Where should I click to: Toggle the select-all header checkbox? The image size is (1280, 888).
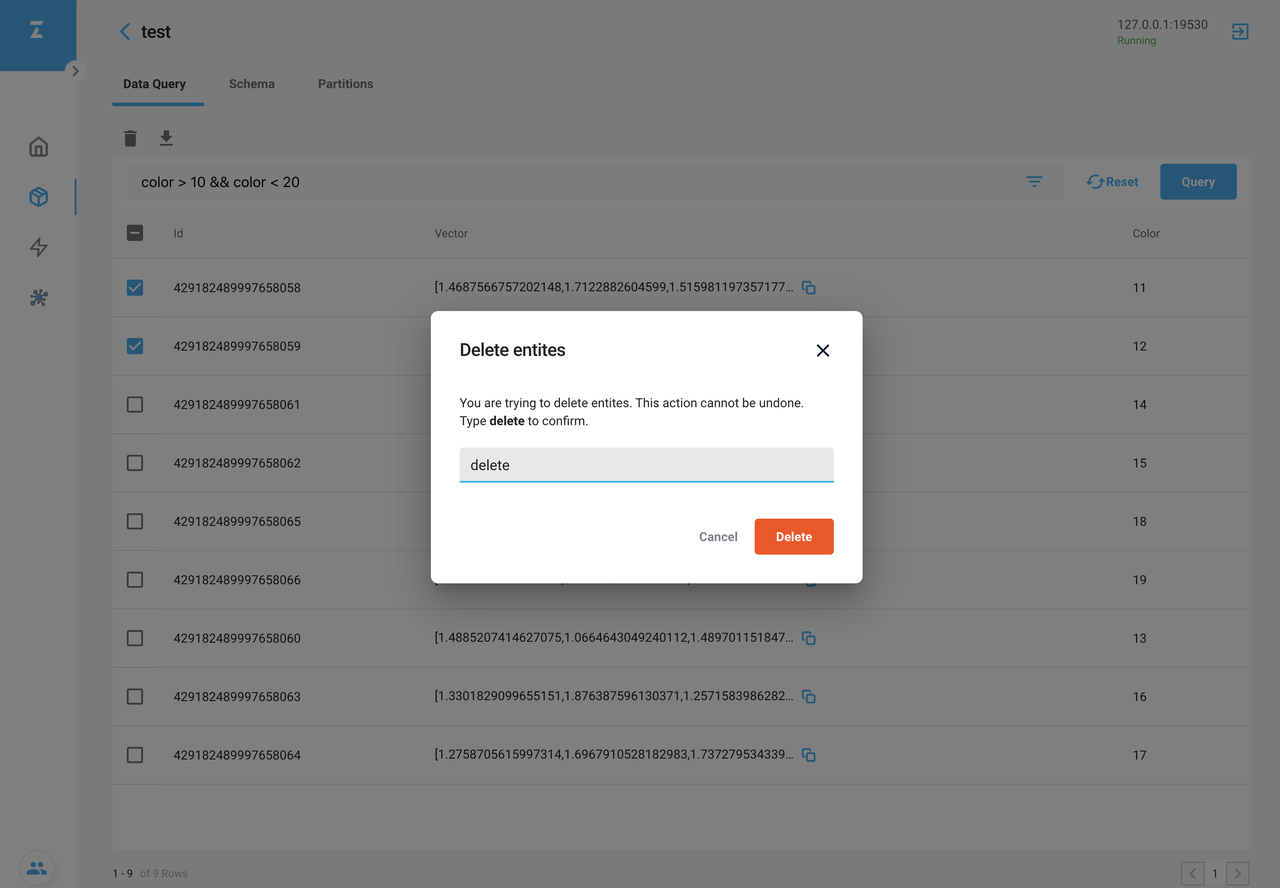[x=135, y=233]
